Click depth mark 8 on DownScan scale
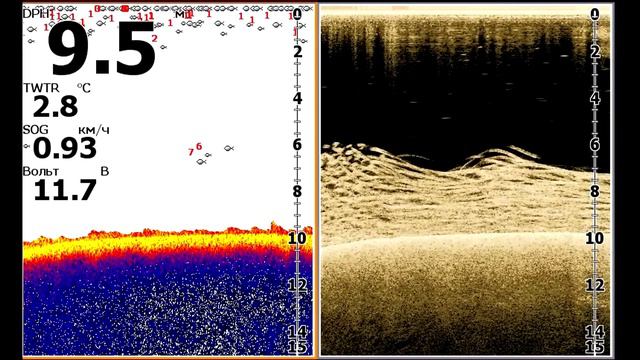The image size is (640, 360). [x=595, y=191]
